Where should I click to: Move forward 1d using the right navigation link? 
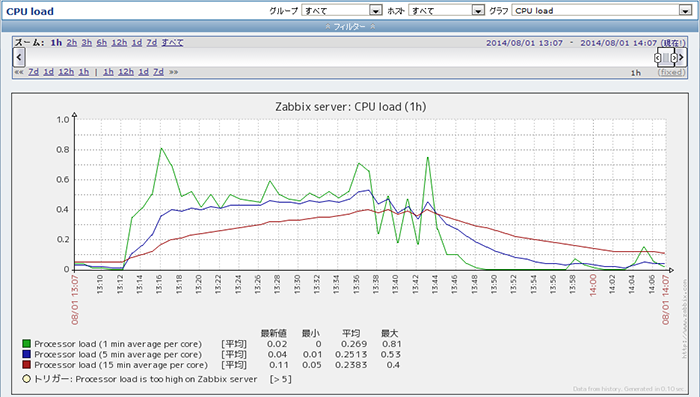[x=143, y=71]
